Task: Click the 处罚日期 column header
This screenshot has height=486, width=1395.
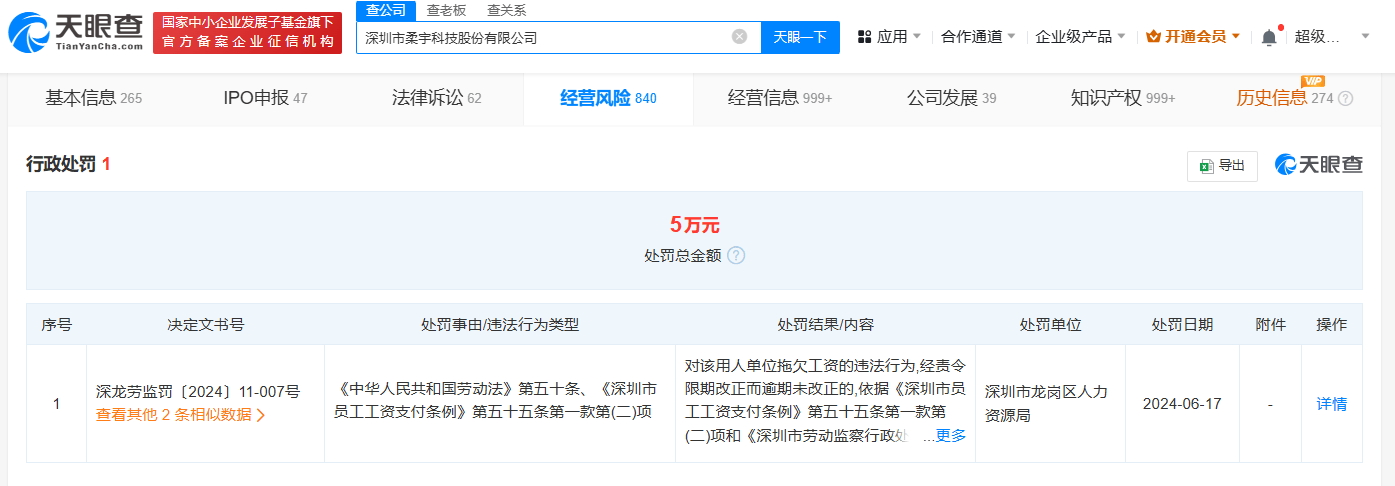Action: pyautogui.click(x=1182, y=325)
